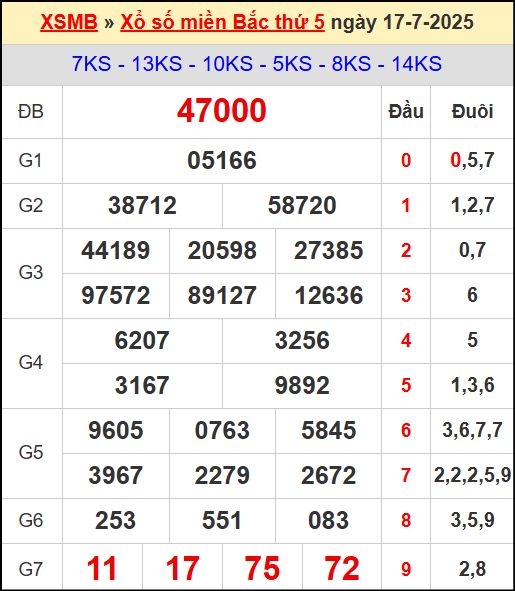Select G5 number 0763
The height and width of the screenshot is (591, 515).
pyautogui.click(x=222, y=430)
